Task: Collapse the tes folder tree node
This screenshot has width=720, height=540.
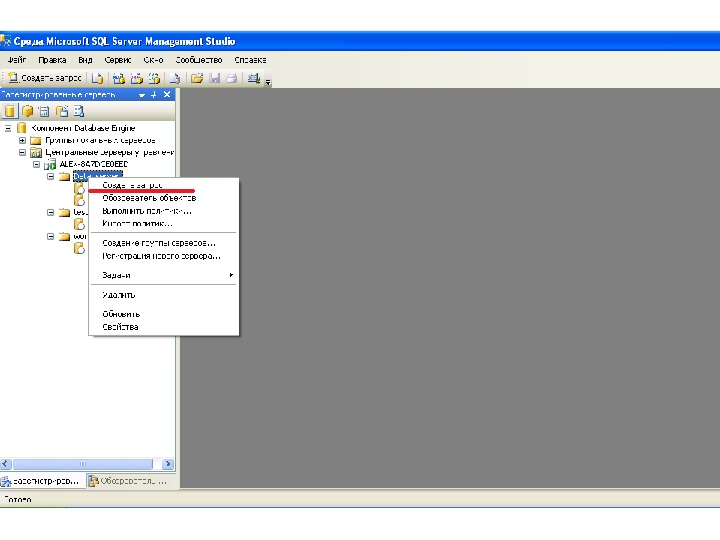Action: [x=51, y=212]
